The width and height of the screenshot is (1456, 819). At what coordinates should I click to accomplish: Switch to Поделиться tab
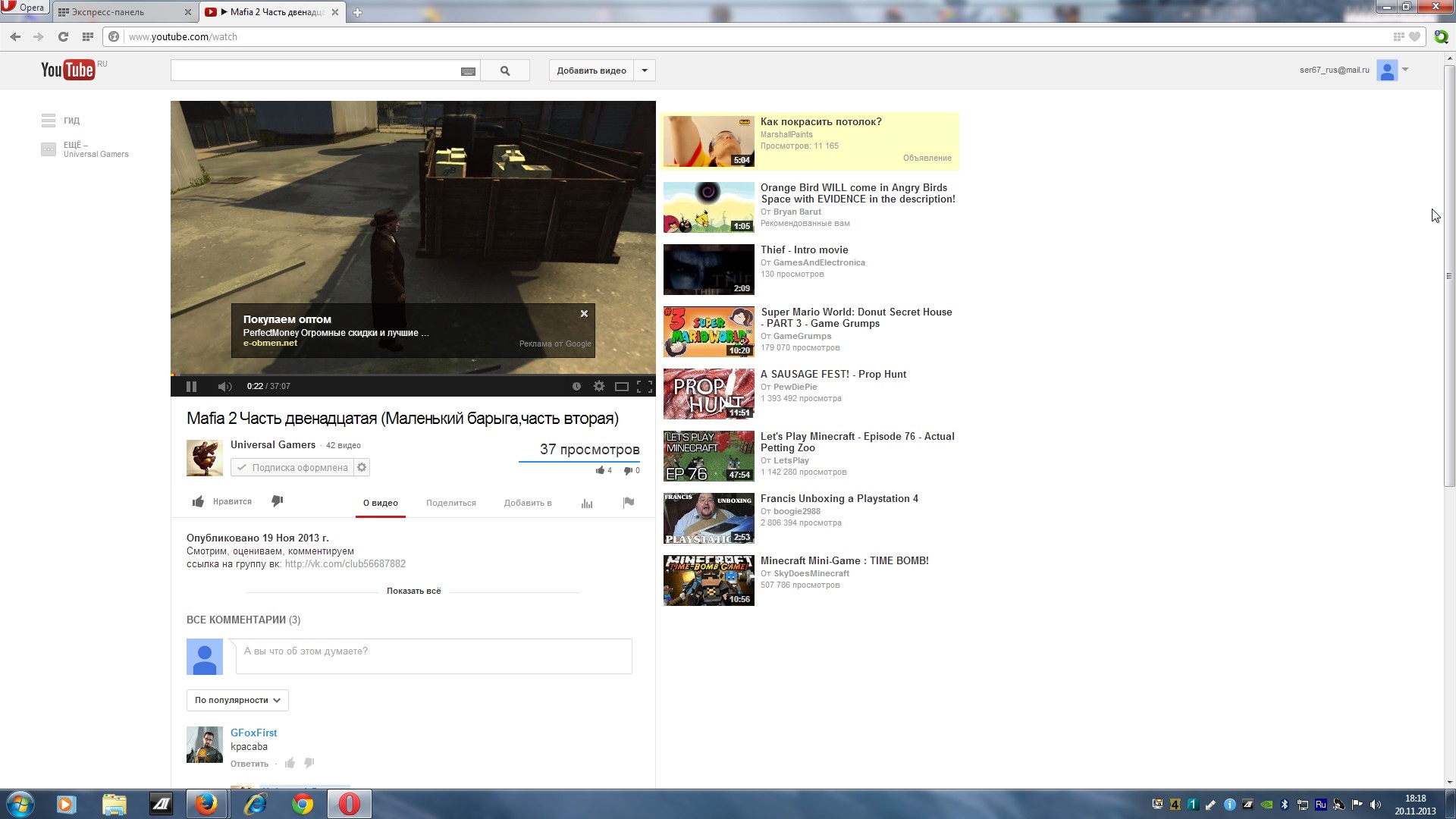(x=451, y=503)
